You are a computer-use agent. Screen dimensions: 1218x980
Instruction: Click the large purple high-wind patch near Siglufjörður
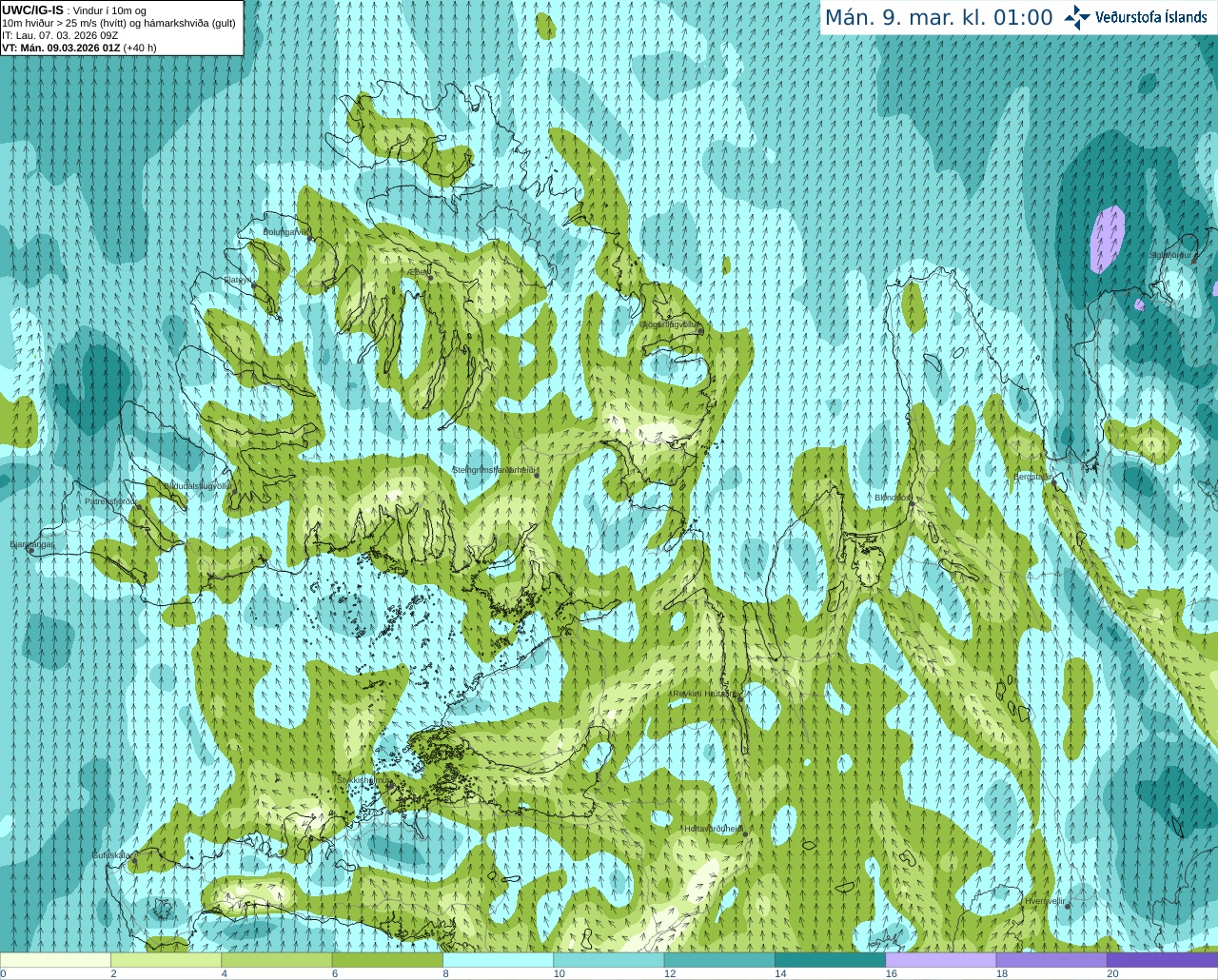pyautogui.click(x=1108, y=239)
